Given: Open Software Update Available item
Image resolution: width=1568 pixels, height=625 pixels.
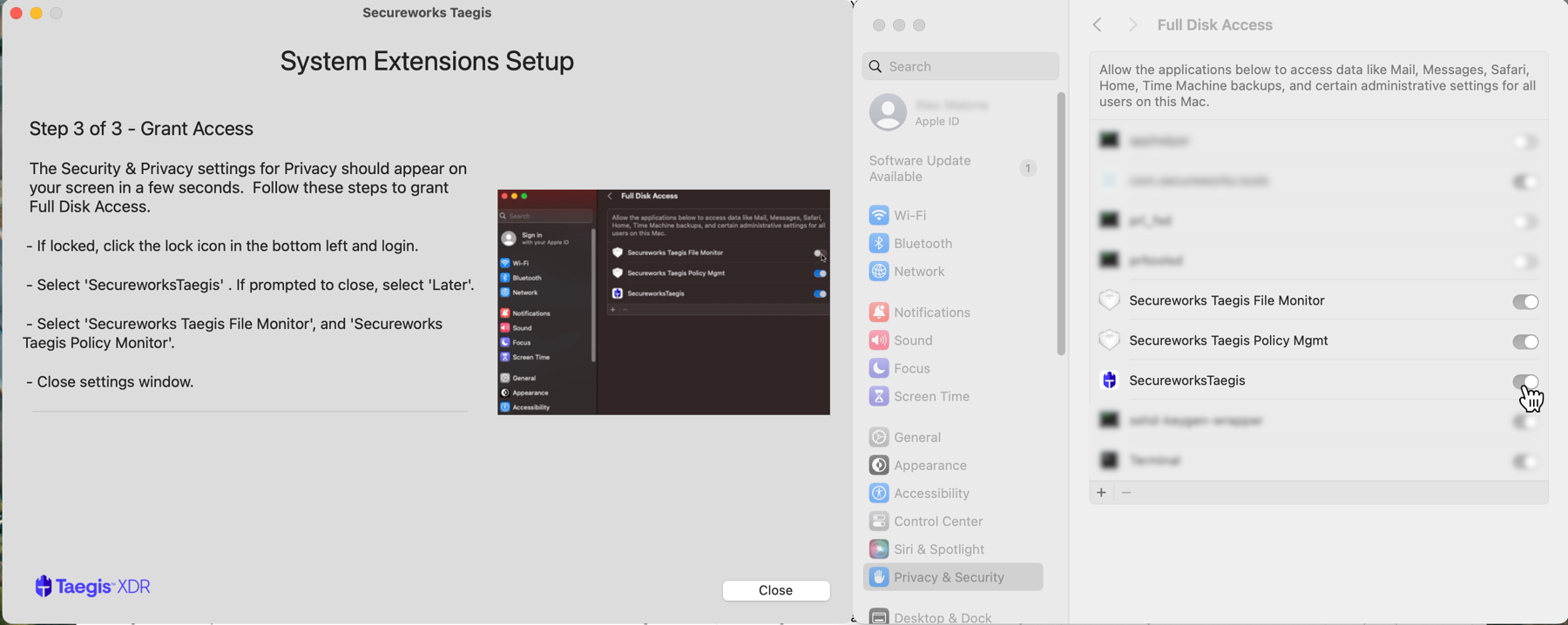Looking at the screenshot, I should tap(954, 169).
